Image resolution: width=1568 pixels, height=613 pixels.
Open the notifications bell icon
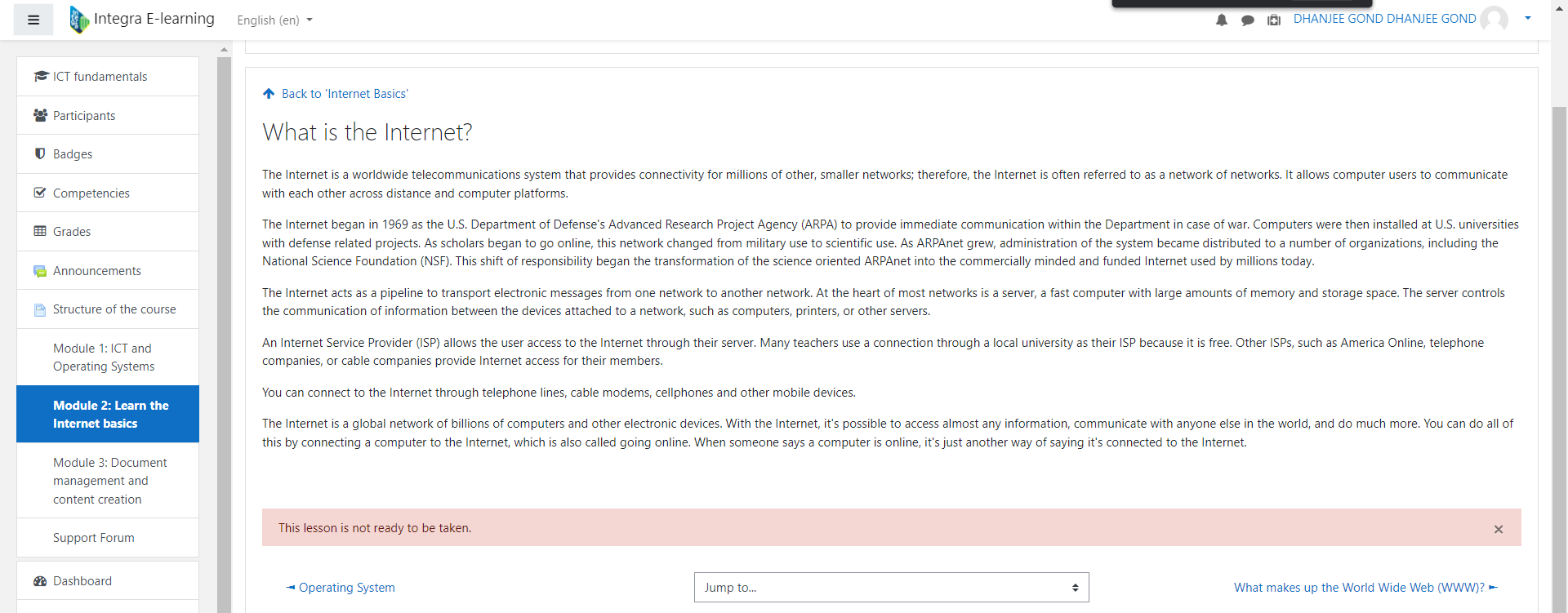[1222, 20]
